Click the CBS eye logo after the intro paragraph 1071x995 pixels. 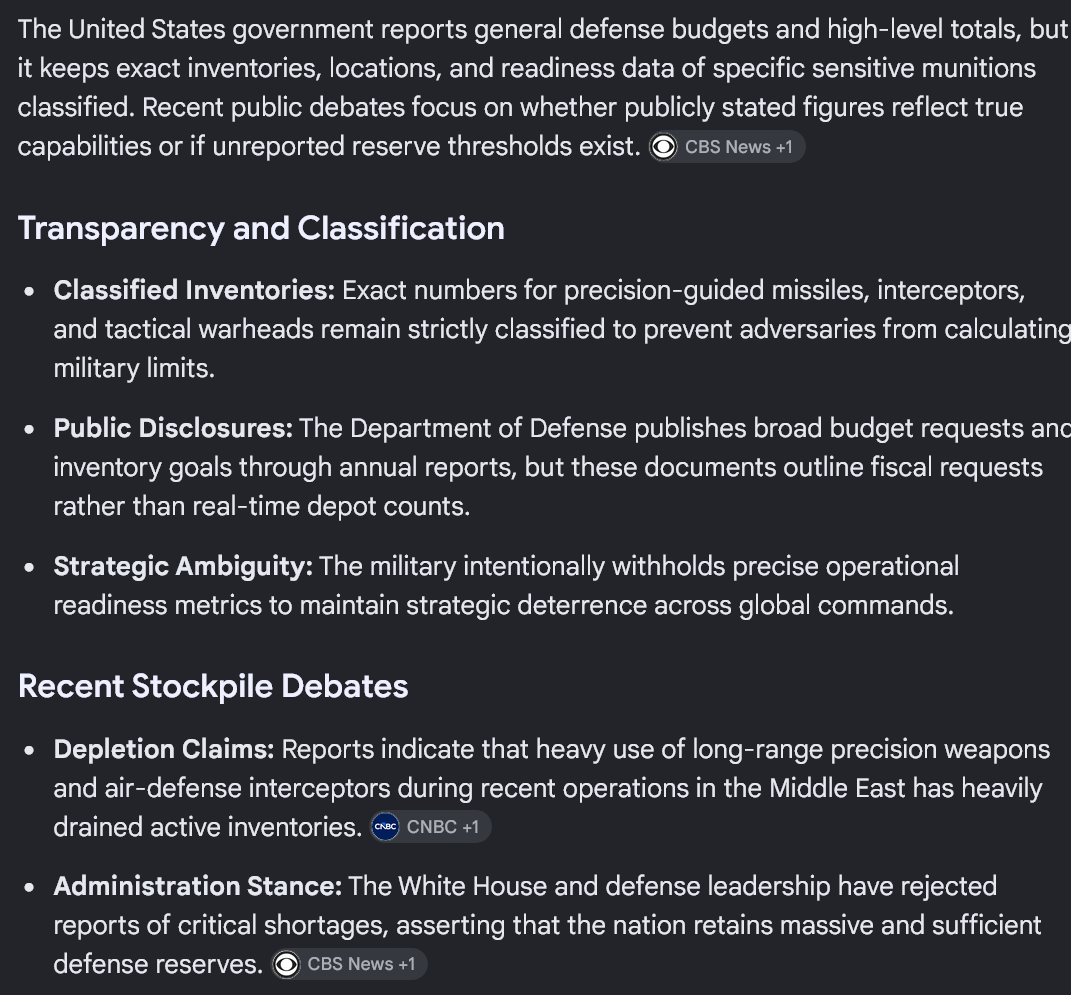(x=663, y=147)
